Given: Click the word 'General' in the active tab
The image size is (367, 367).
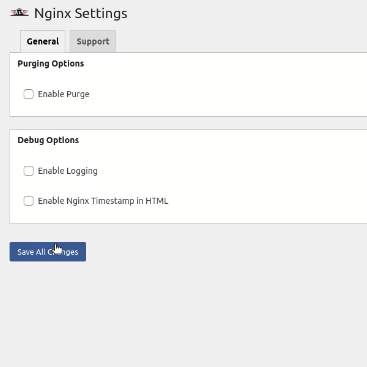Looking at the screenshot, I should (43, 41).
